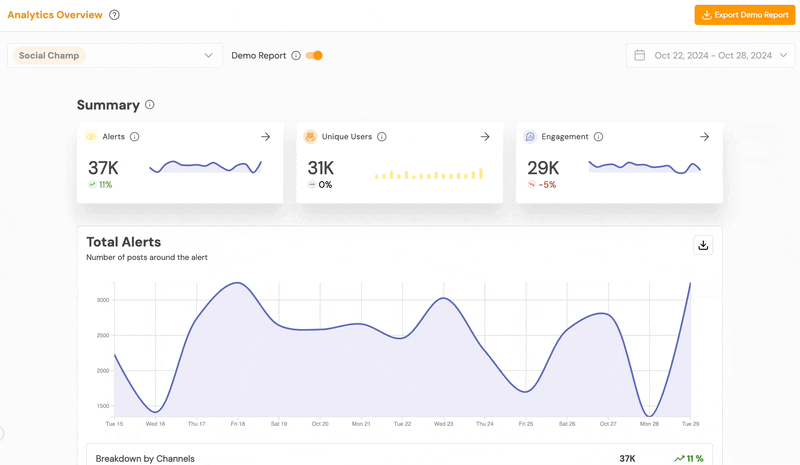This screenshot has height=465, width=800.
Task: Click the help icon beside Analytics Overview
Action: click(114, 15)
